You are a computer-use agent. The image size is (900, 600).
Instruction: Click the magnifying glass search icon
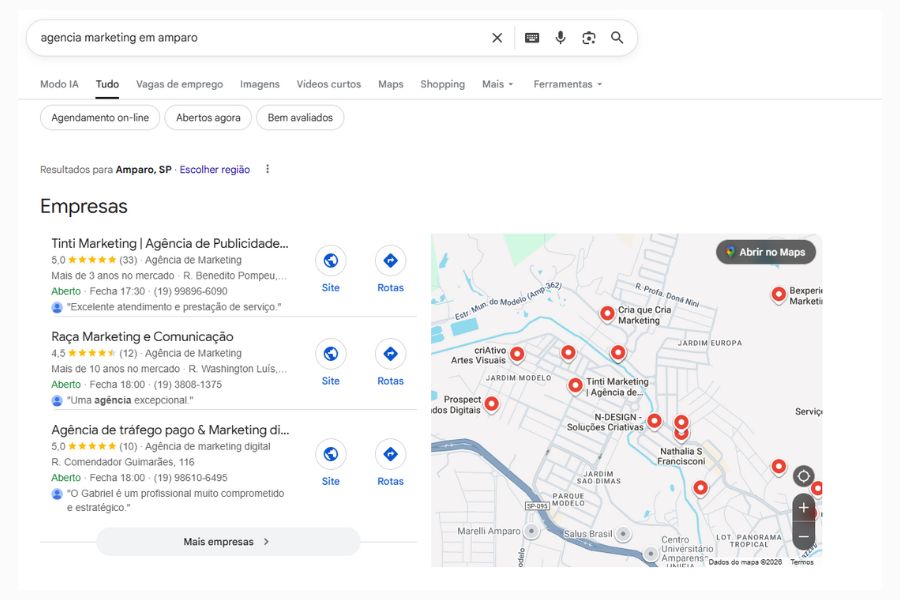(x=617, y=38)
